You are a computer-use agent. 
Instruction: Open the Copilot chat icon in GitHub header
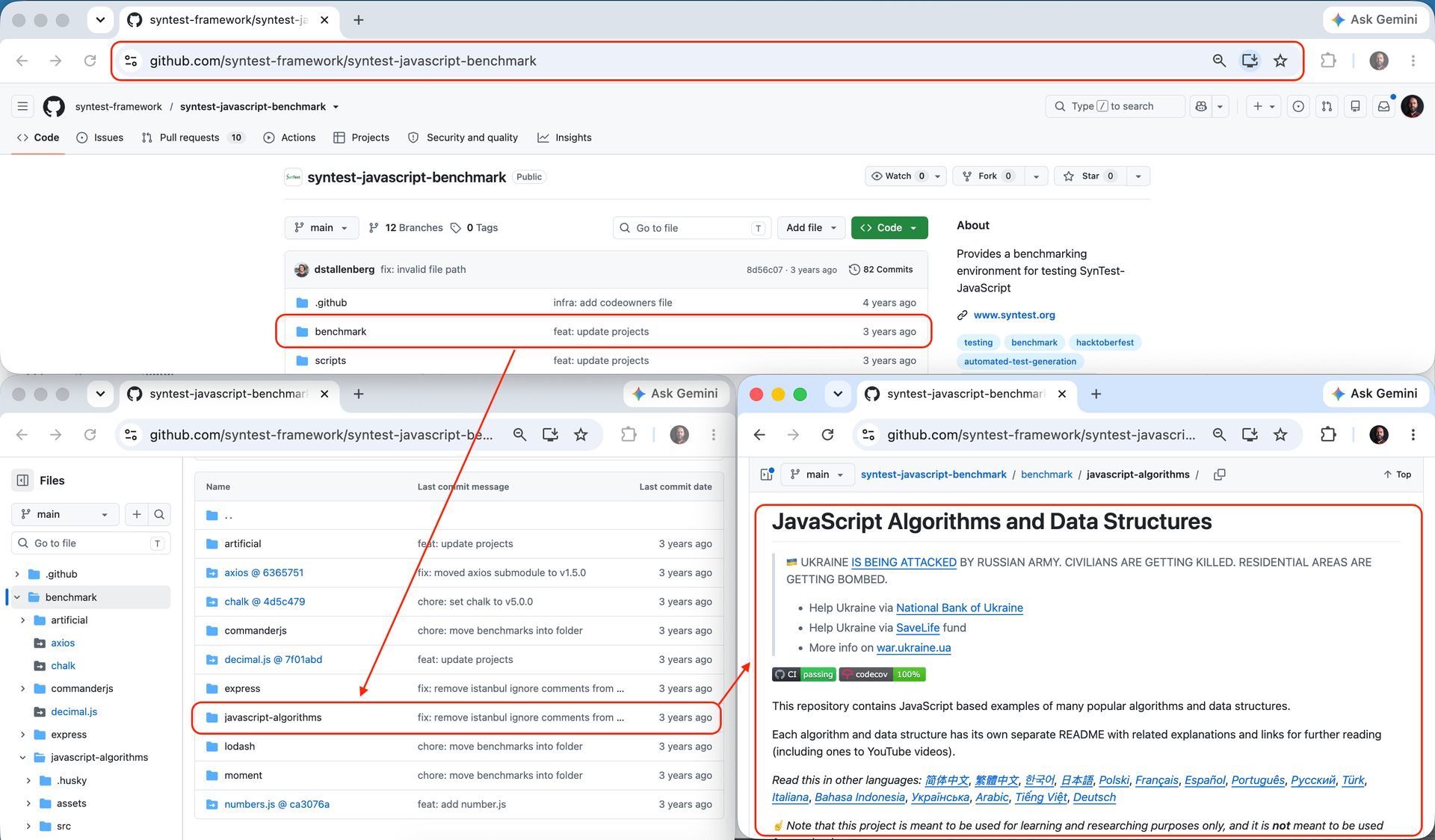(x=1201, y=106)
